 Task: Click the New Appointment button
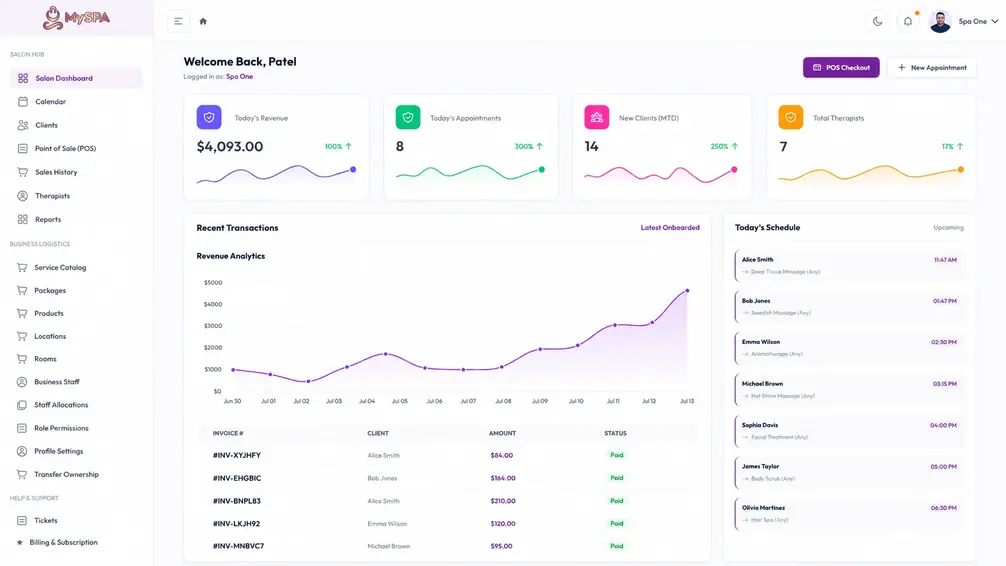pyautogui.click(x=932, y=67)
